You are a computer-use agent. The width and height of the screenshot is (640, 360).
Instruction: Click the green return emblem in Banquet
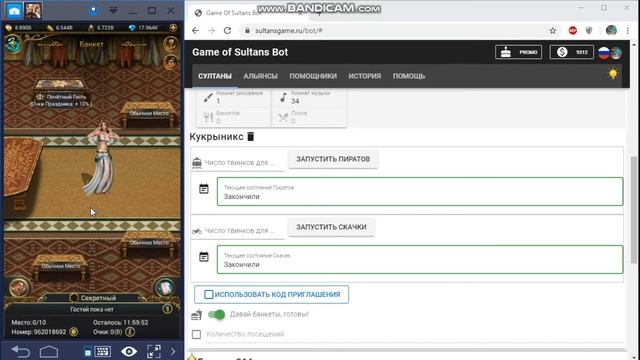(13, 44)
